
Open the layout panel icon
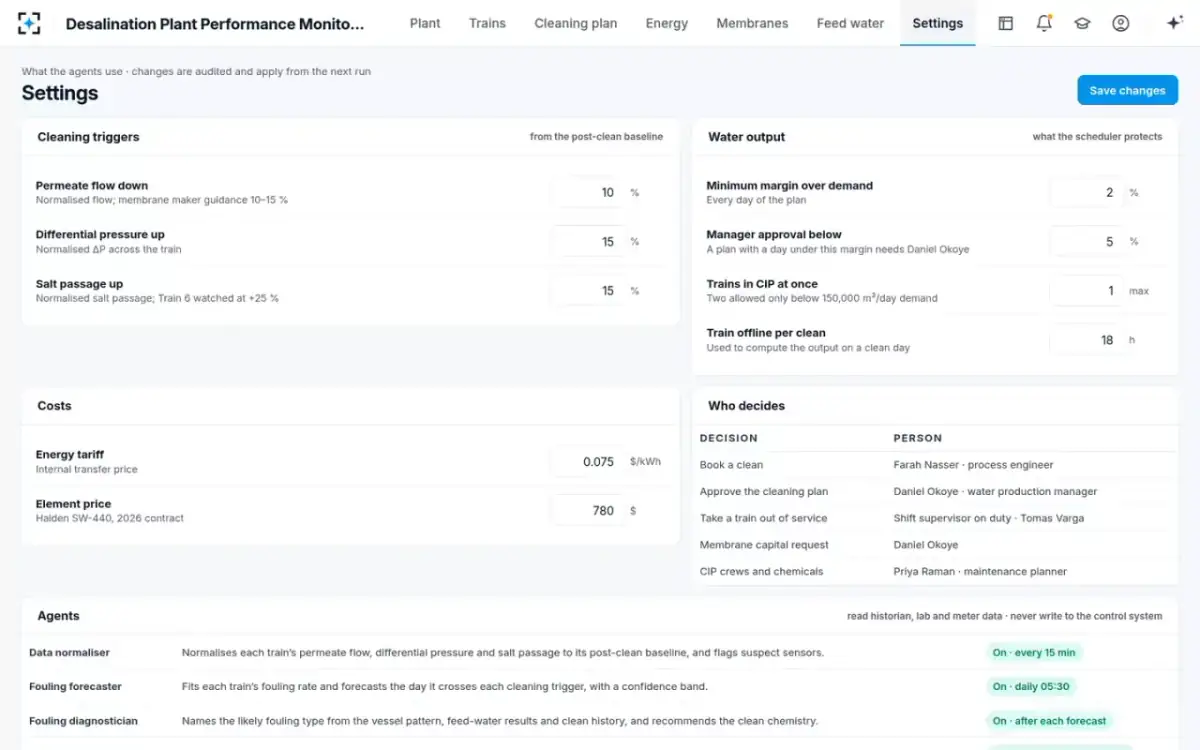coord(1006,23)
